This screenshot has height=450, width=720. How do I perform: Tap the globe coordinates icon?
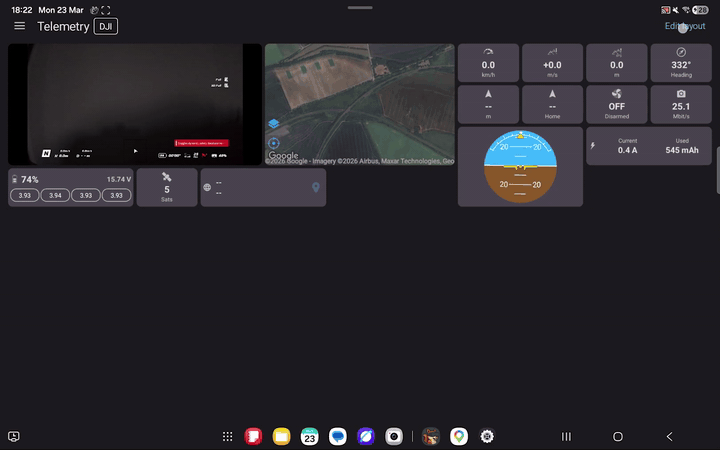tap(207, 187)
